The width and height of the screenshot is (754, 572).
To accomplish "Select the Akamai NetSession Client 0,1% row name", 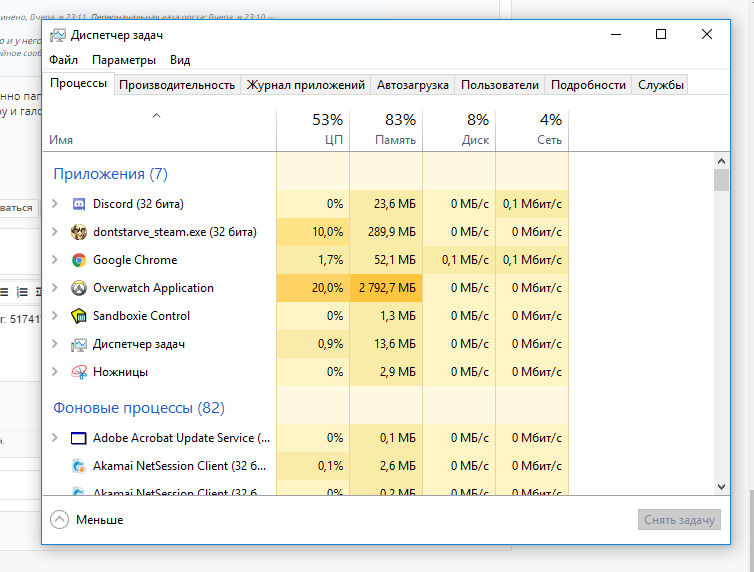I will (179, 466).
